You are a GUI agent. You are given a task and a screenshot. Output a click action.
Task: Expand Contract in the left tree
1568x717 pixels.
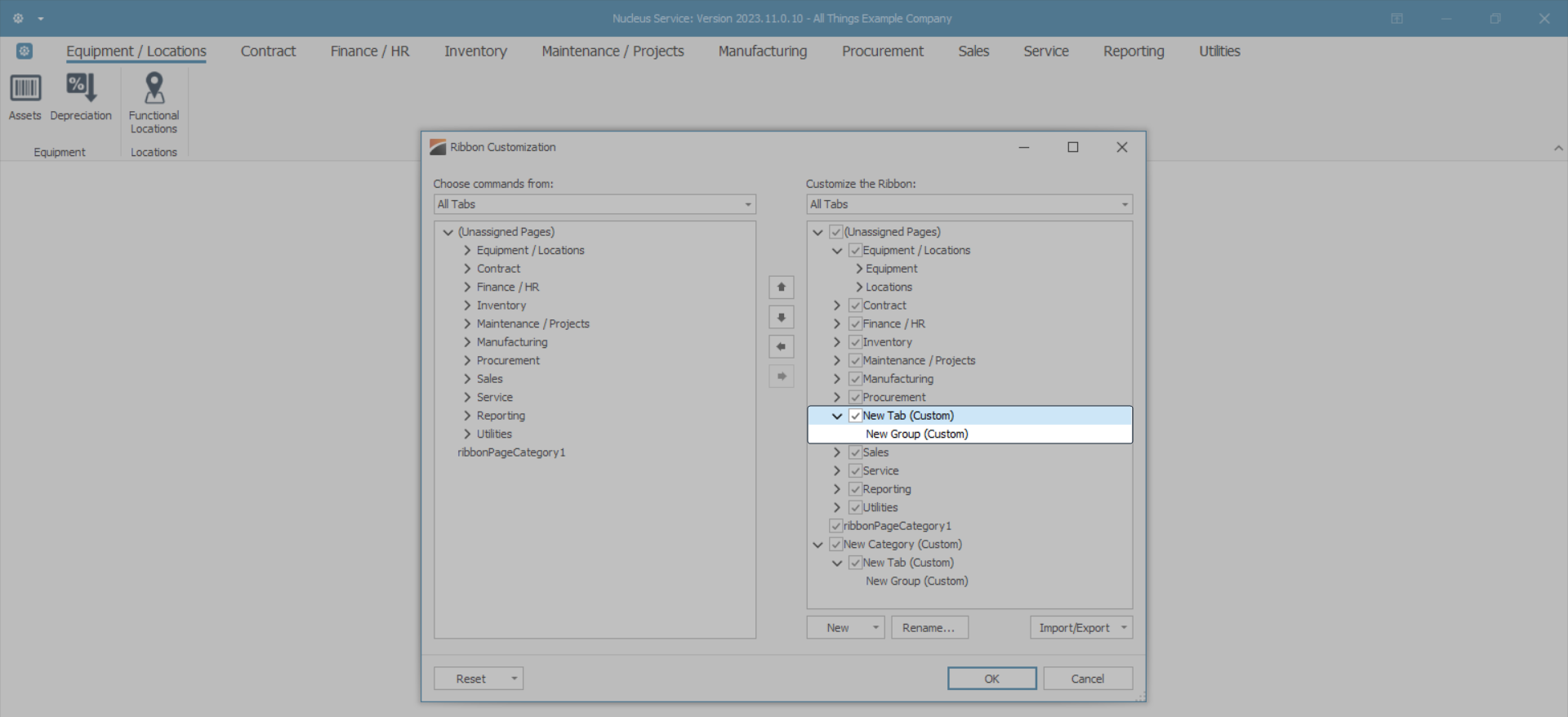(x=467, y=269)
